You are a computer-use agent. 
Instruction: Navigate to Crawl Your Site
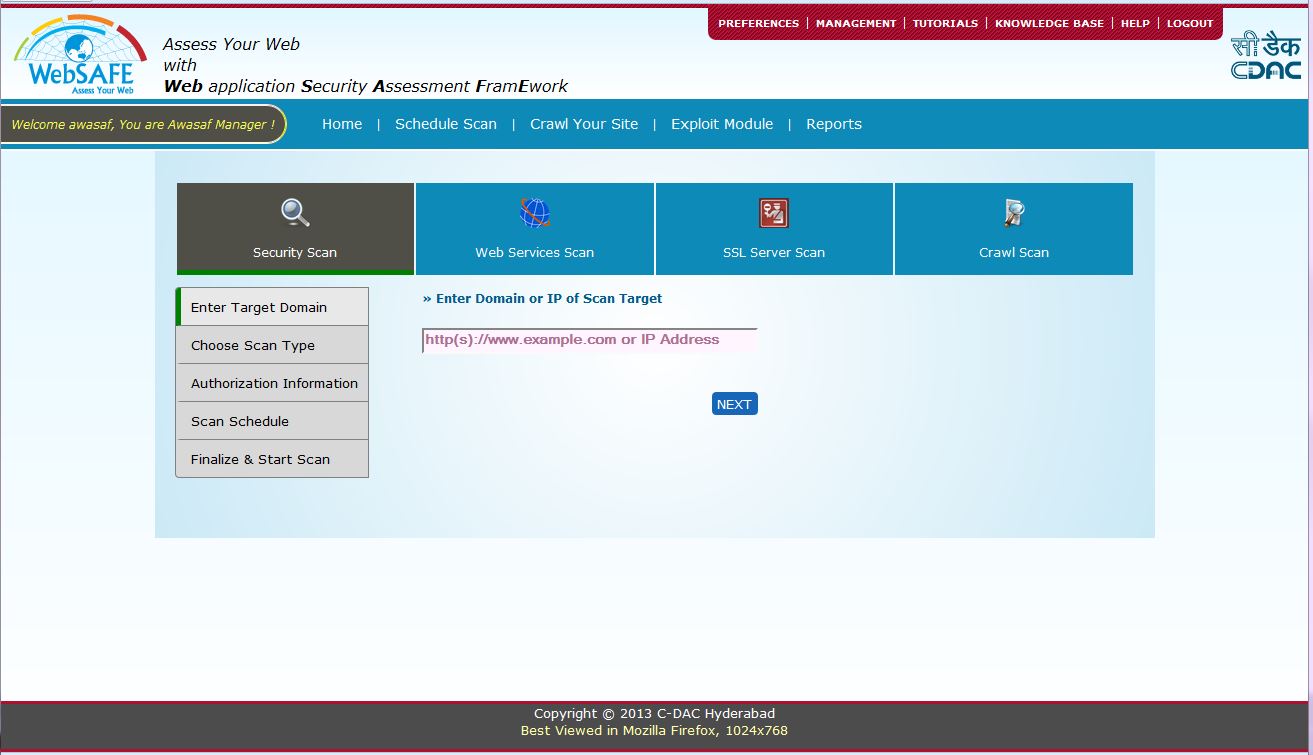point(584,124)
